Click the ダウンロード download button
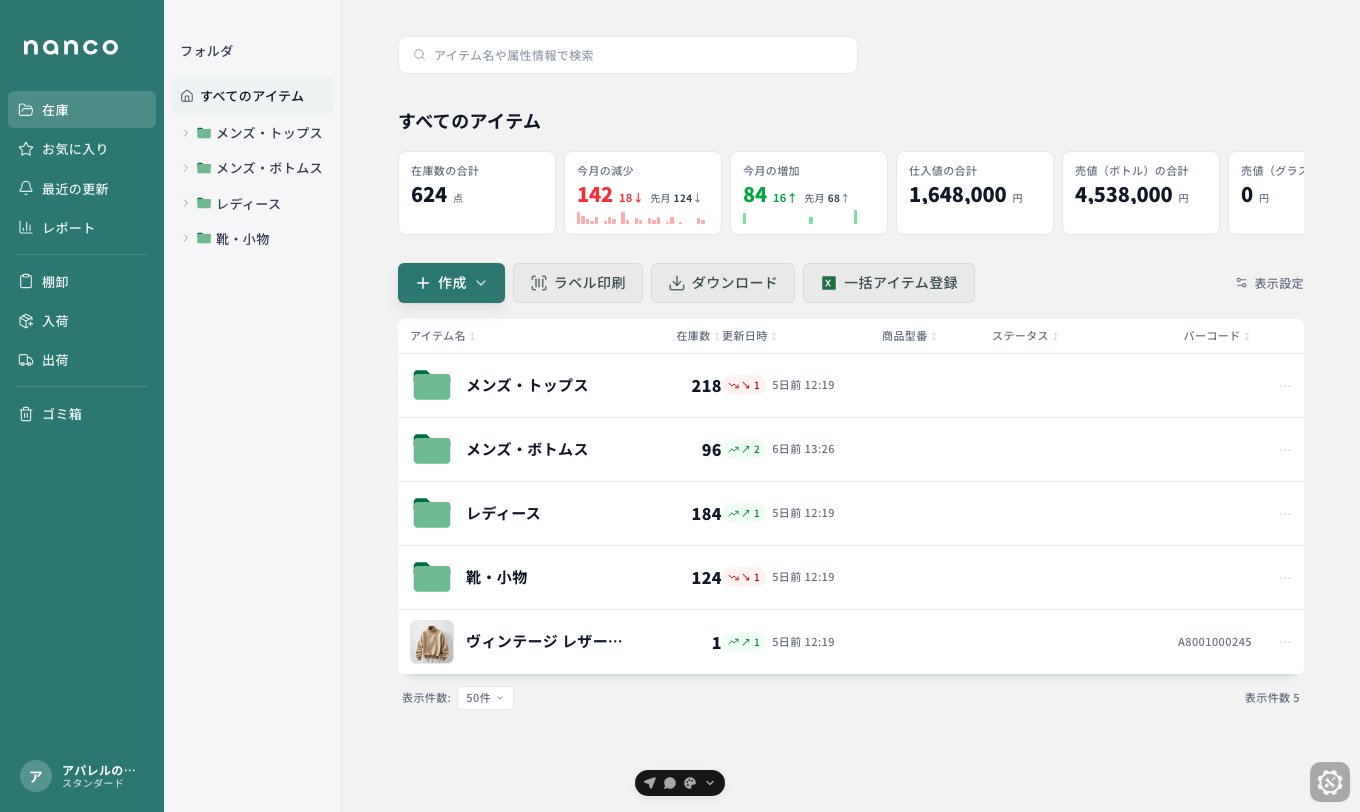The image size is (1360, 812). click(x=723, y=283)
